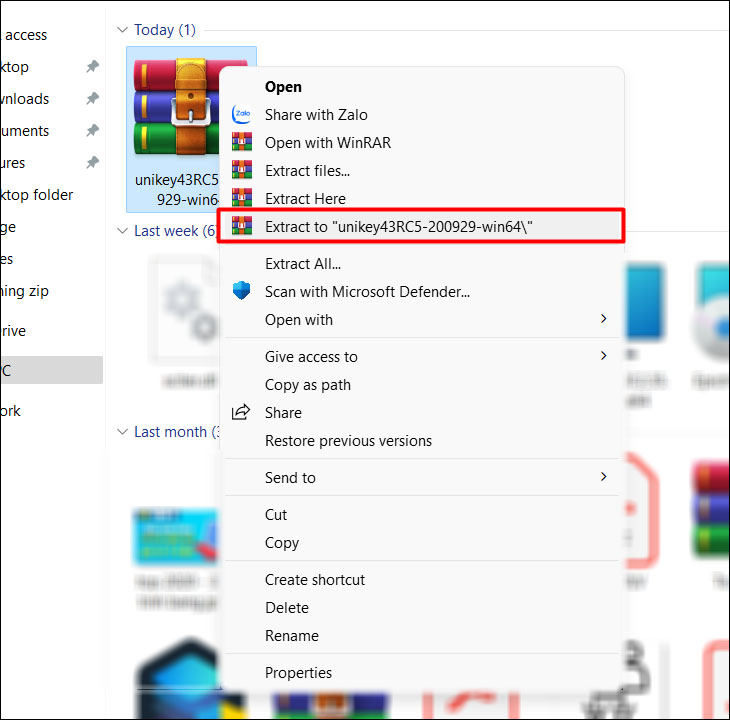Click Copy as path menu entry
730x720 pixels.
click(307, 385)
